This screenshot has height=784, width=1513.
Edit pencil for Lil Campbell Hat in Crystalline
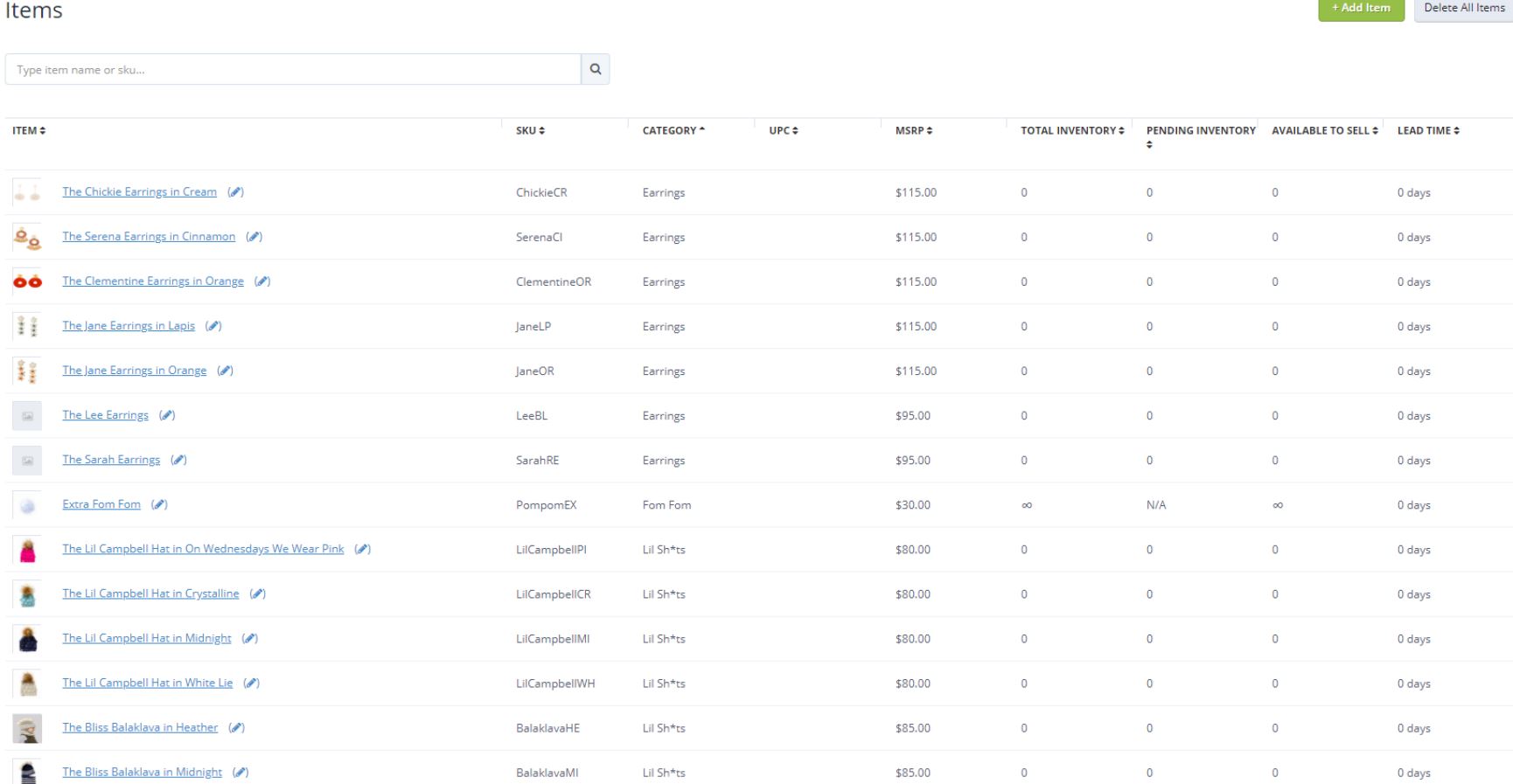pyautogui.click(x=258, y=593)
